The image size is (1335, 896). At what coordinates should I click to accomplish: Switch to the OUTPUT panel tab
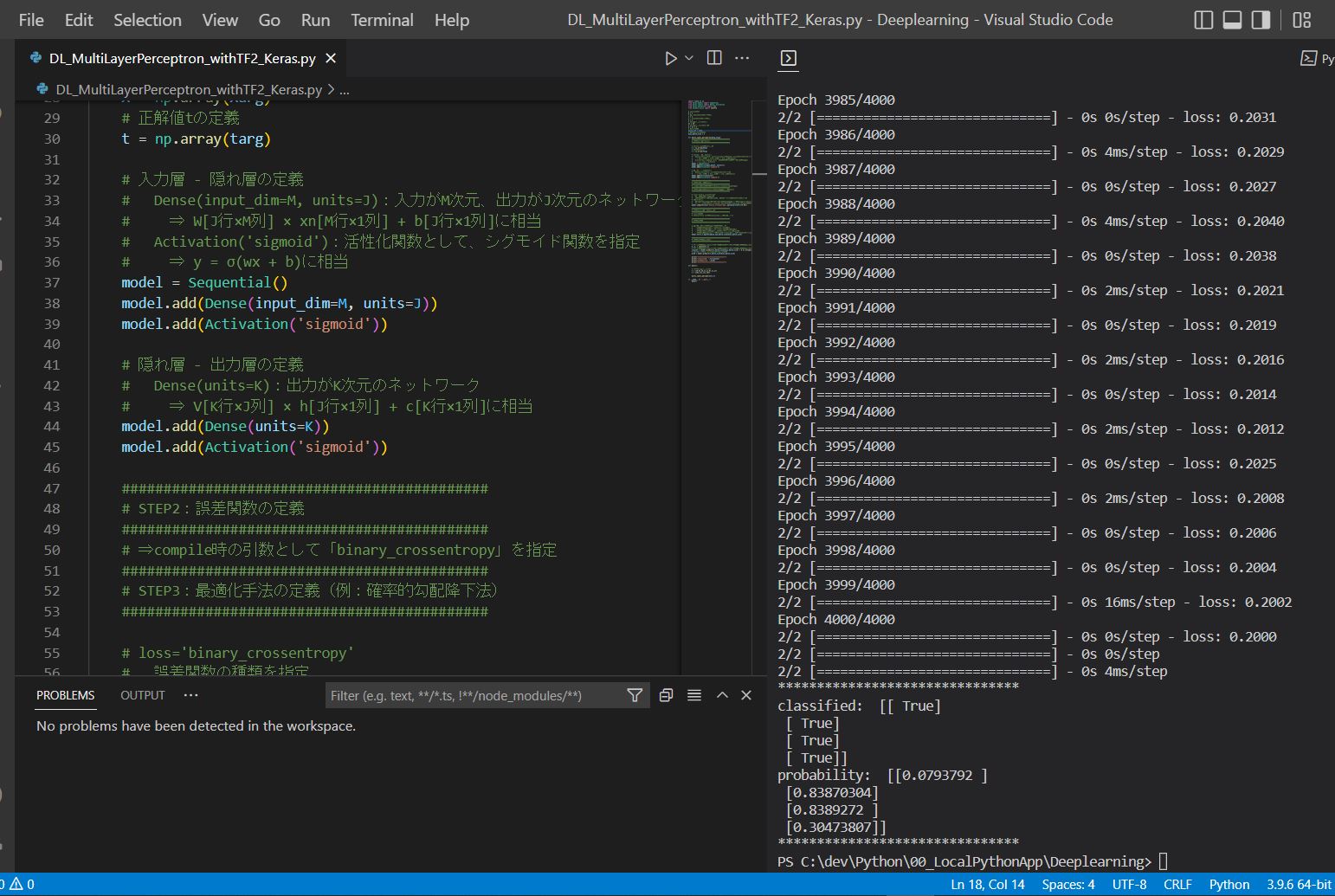tap(143, 695)
